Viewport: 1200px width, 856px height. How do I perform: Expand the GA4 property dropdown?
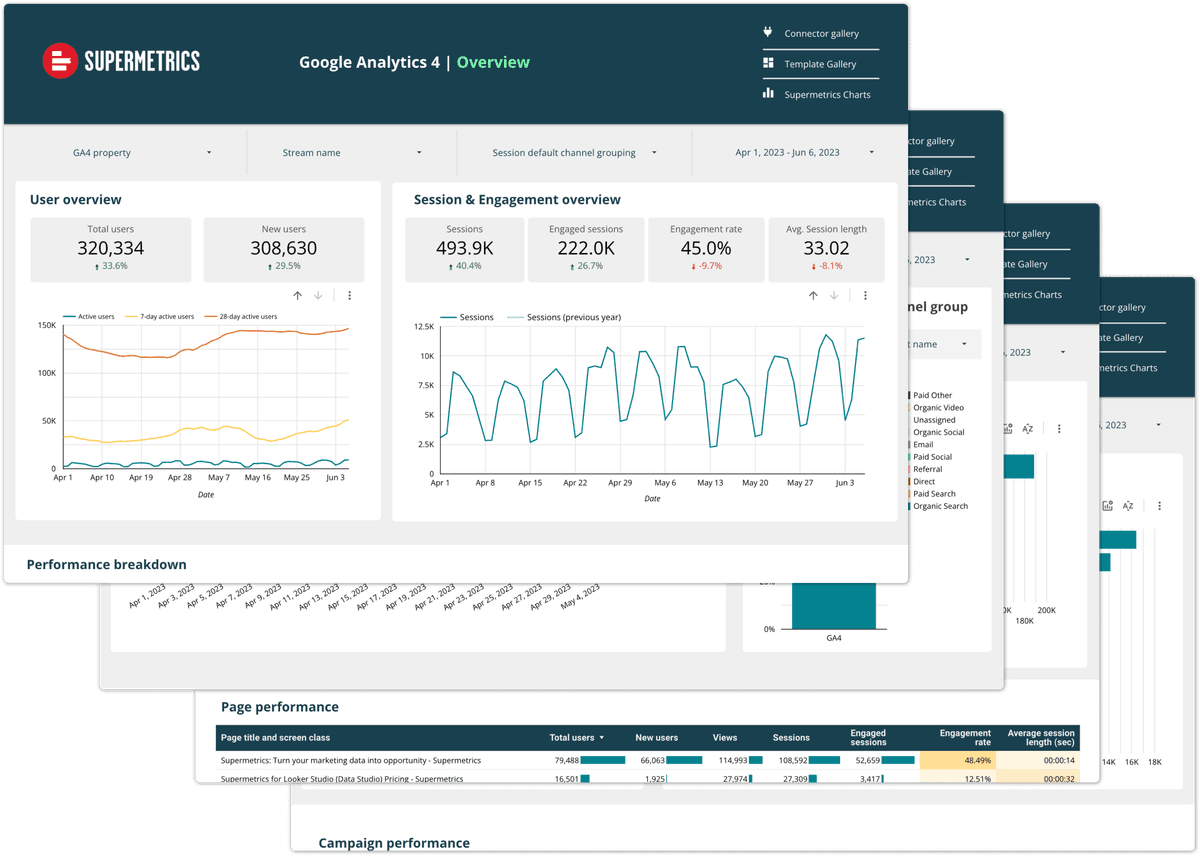pyautogui.click(x=141, y=153)
